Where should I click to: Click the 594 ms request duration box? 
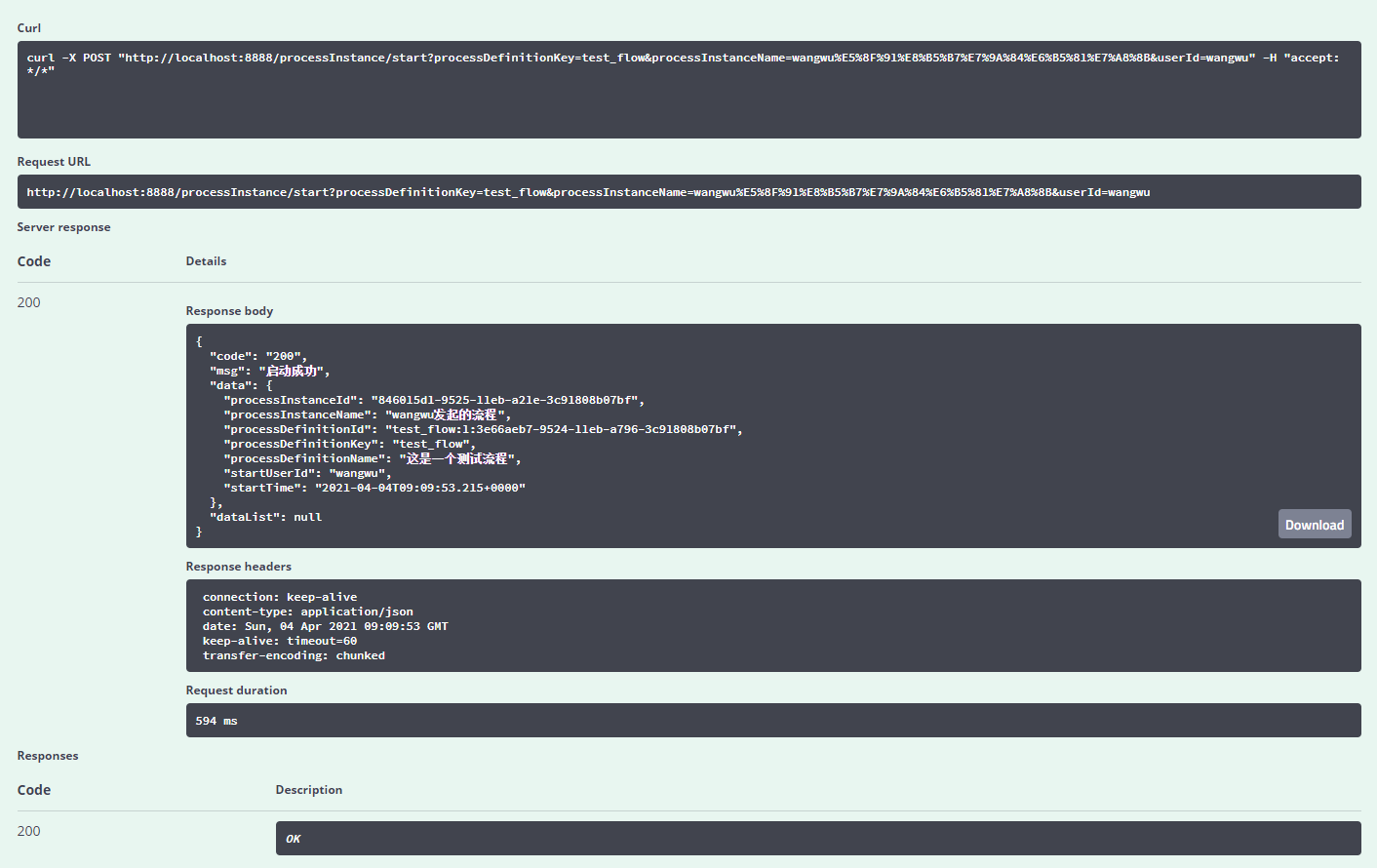772,721
